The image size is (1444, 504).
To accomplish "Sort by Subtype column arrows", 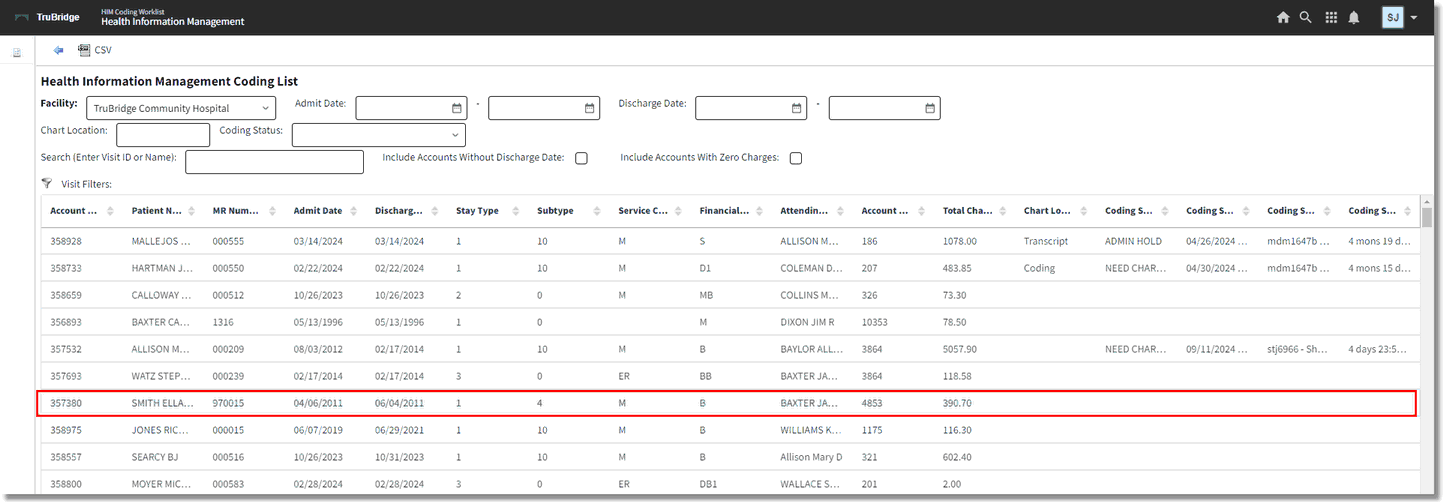I will (x=596, y=211).
